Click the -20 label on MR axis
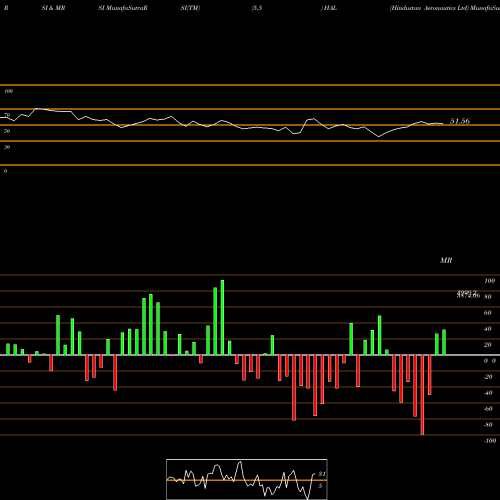This screenshot has height=500, width=500. pos(488,377)
